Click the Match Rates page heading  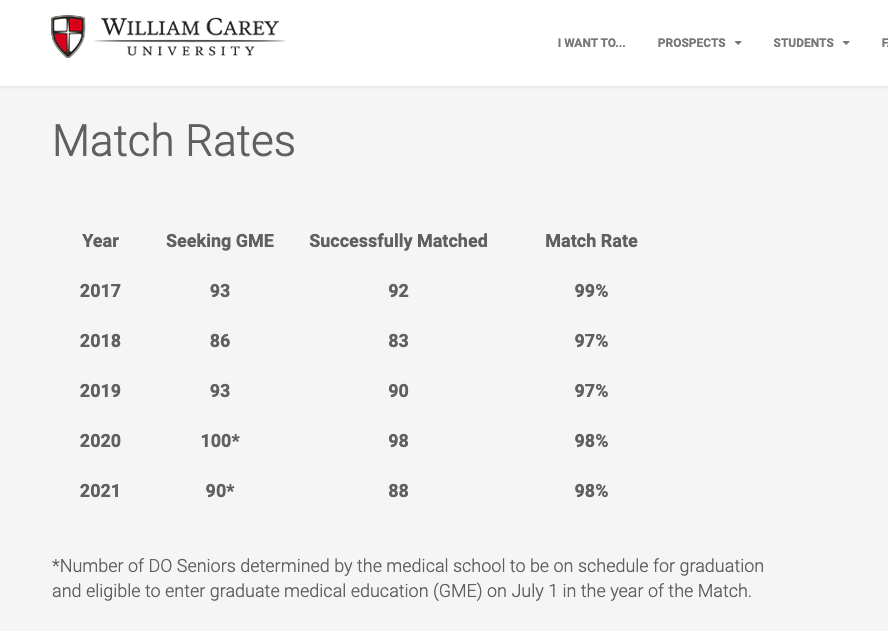[x=174, y=141]
